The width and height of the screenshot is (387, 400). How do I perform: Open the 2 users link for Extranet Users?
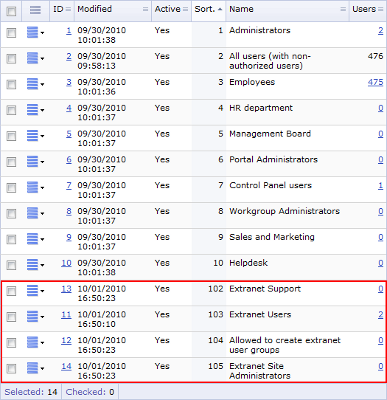click(x=380, y=315)
